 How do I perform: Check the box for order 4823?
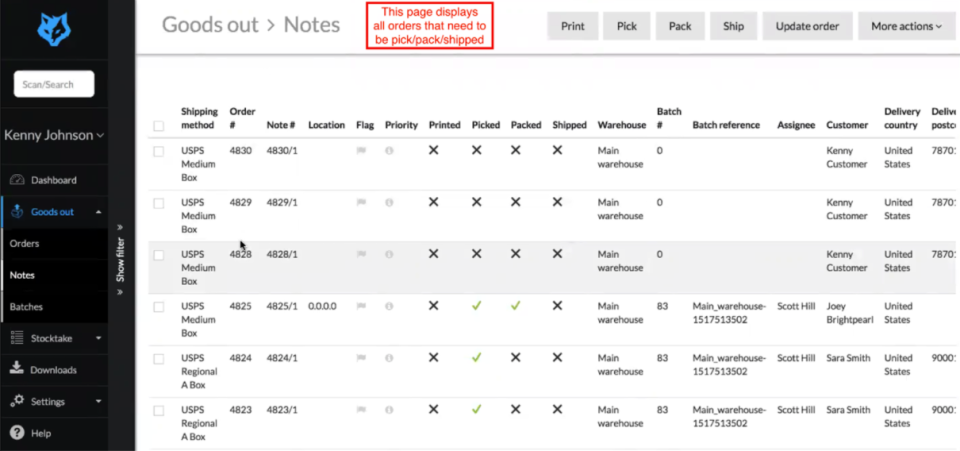[159, 411]
